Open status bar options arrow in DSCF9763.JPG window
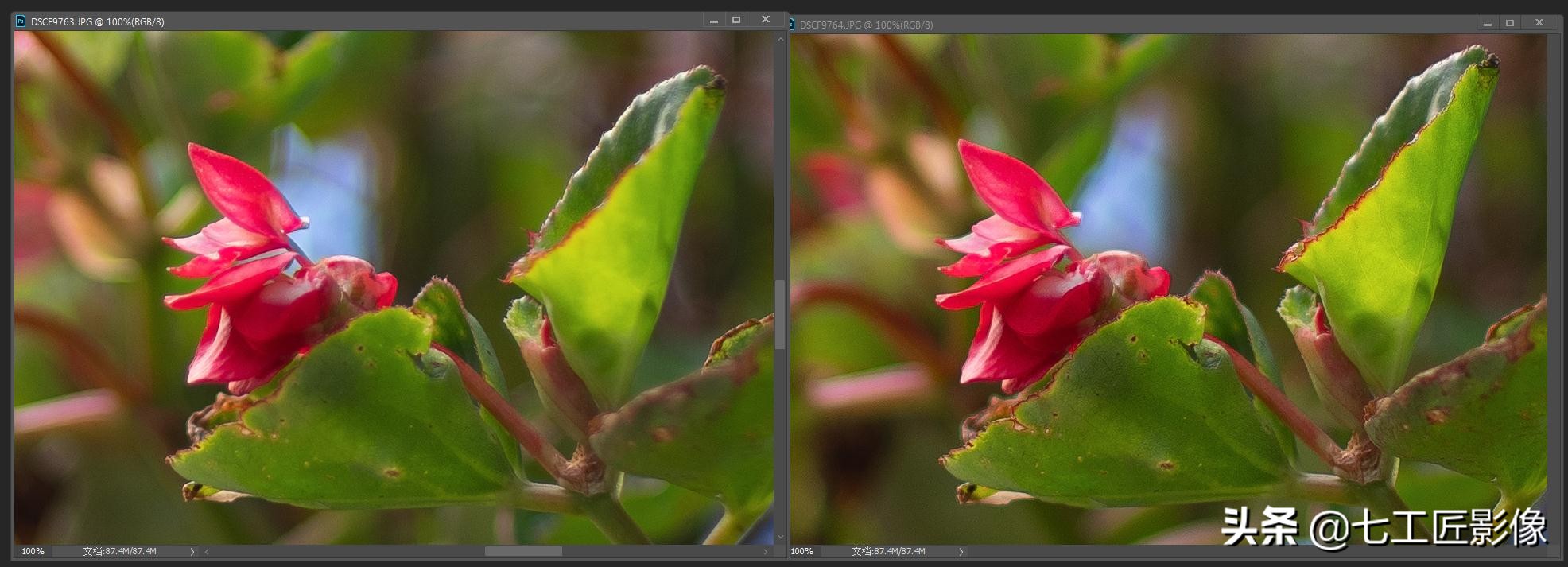This screenshot has width=1568, height=567. [192, 551]
